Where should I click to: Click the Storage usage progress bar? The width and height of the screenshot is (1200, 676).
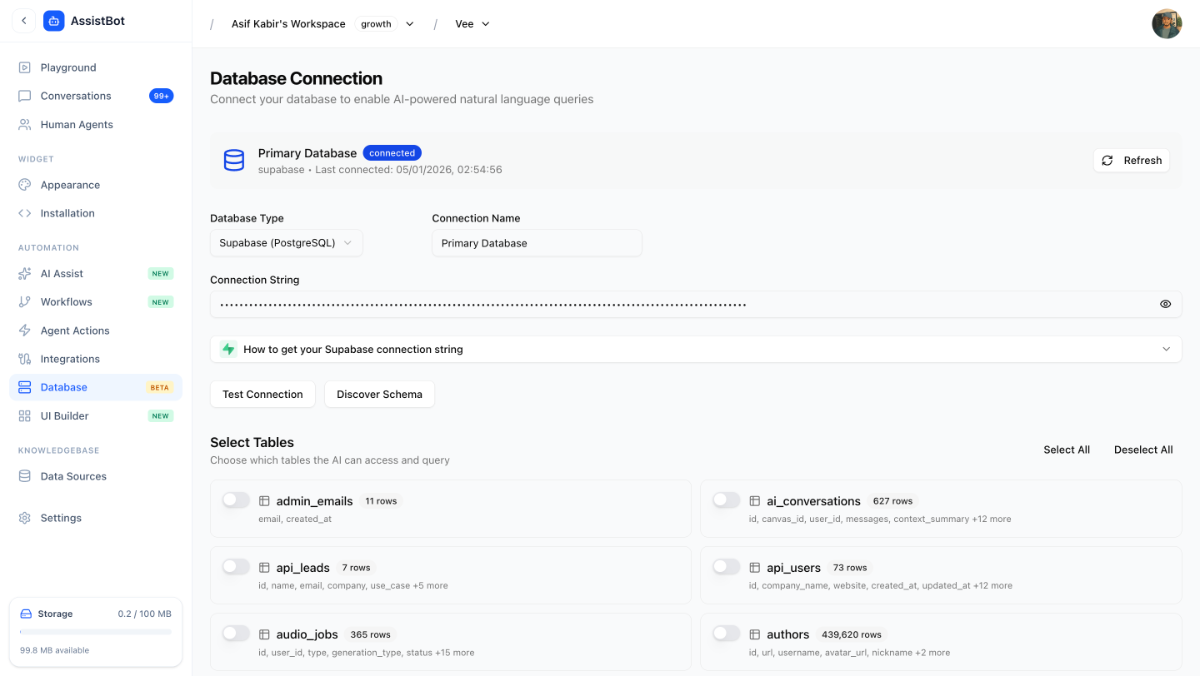95,632
